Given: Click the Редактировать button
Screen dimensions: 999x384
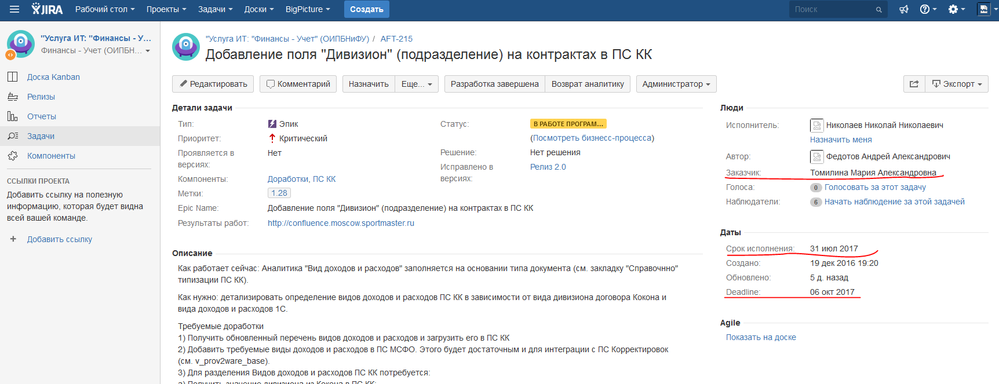Looking at the screenshot, I should 213,84.
